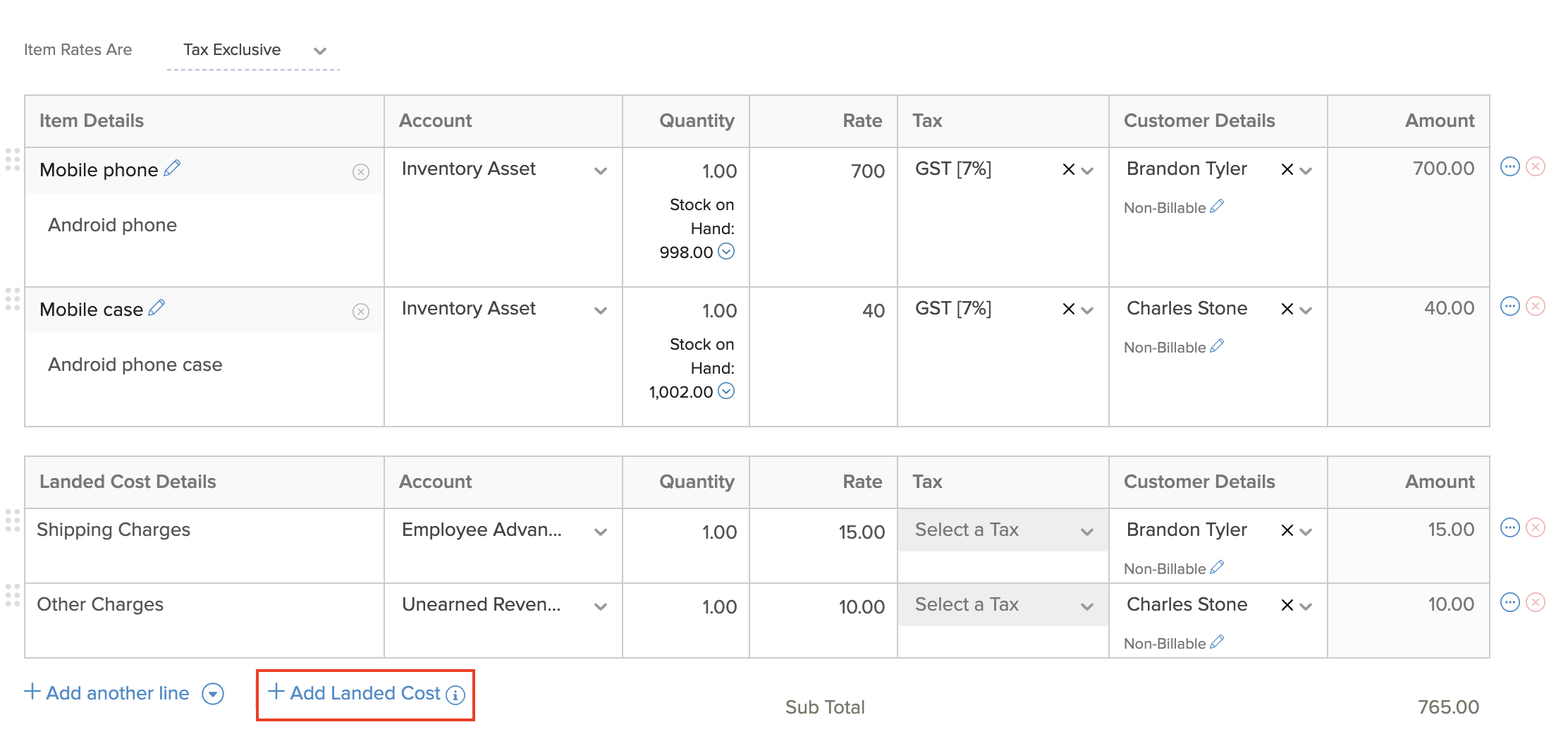Open more options for Other Charges row
Screen dimensions: 1568x746
pyautogui.click(x=1510, y=601)
